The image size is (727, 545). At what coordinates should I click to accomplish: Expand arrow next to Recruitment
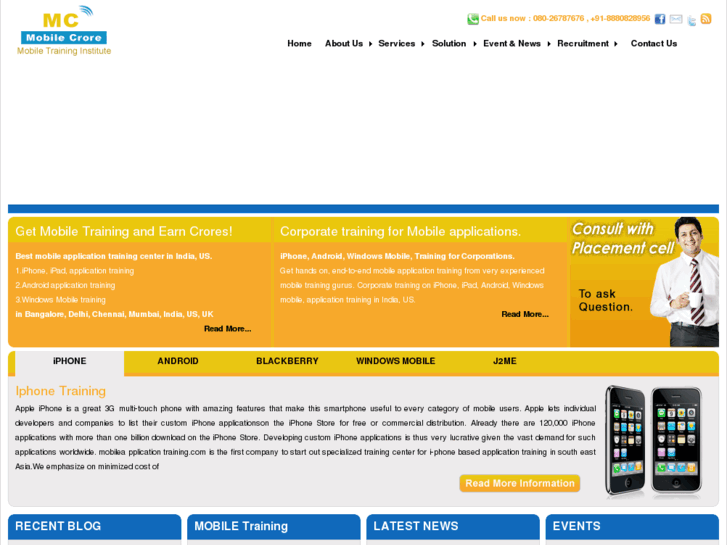(616, 44)
